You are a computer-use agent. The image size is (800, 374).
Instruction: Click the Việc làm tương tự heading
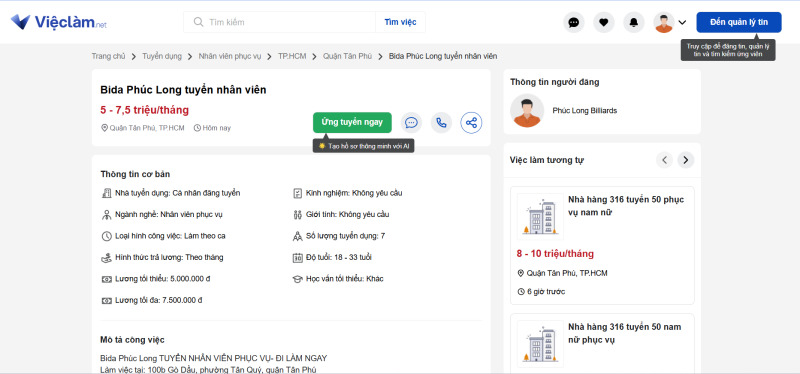coord(546,160)
